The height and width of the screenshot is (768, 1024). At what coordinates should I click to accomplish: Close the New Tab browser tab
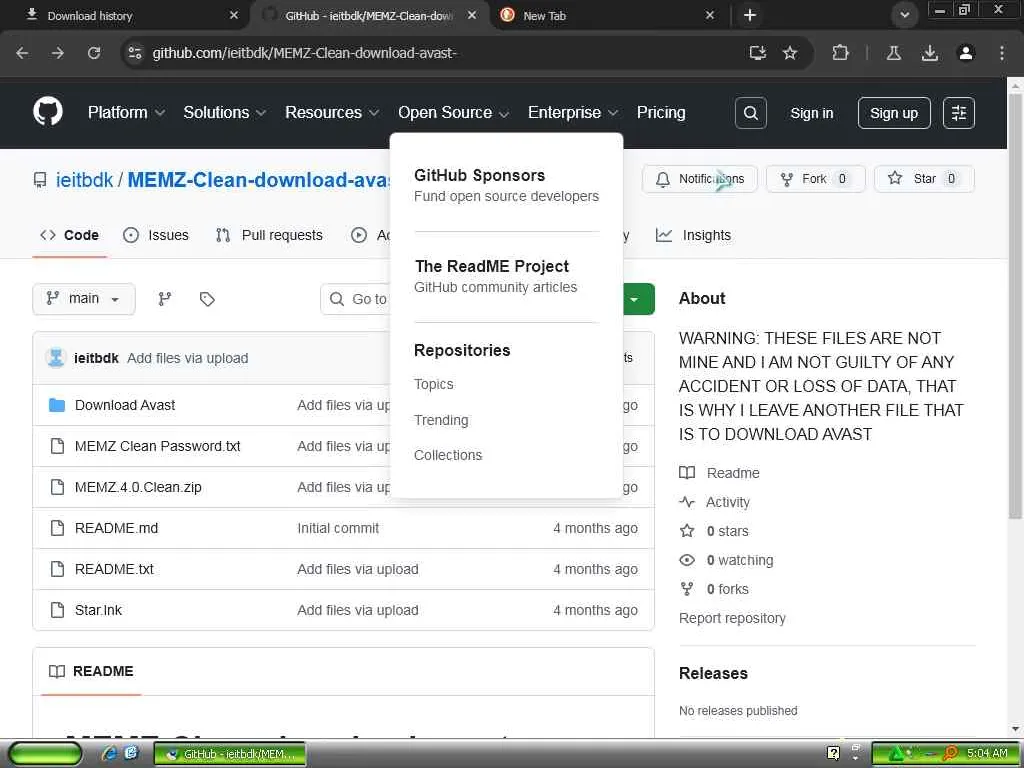[x=710, y=15]
